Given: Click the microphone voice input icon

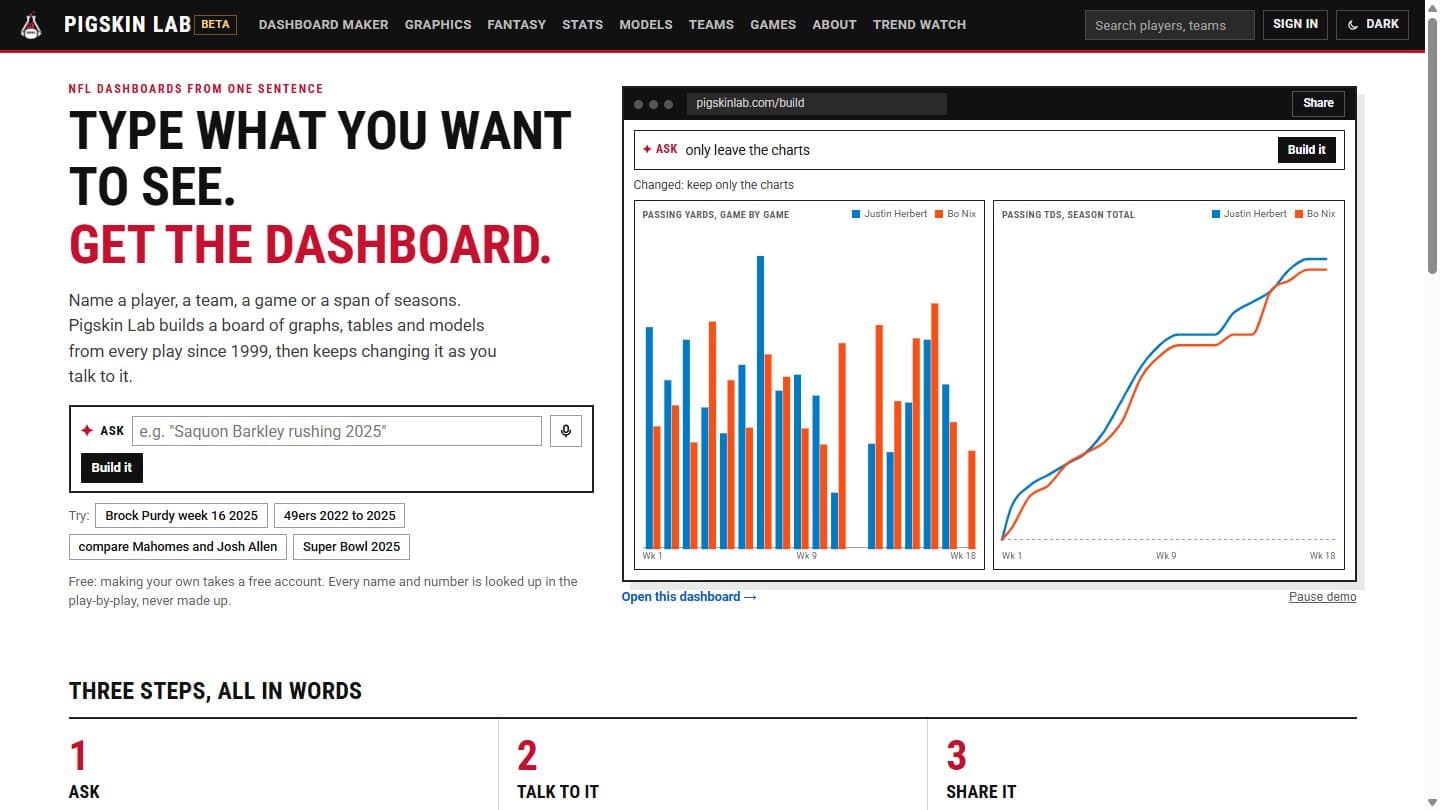Looking at the screenshot, I should coord(566,431).
